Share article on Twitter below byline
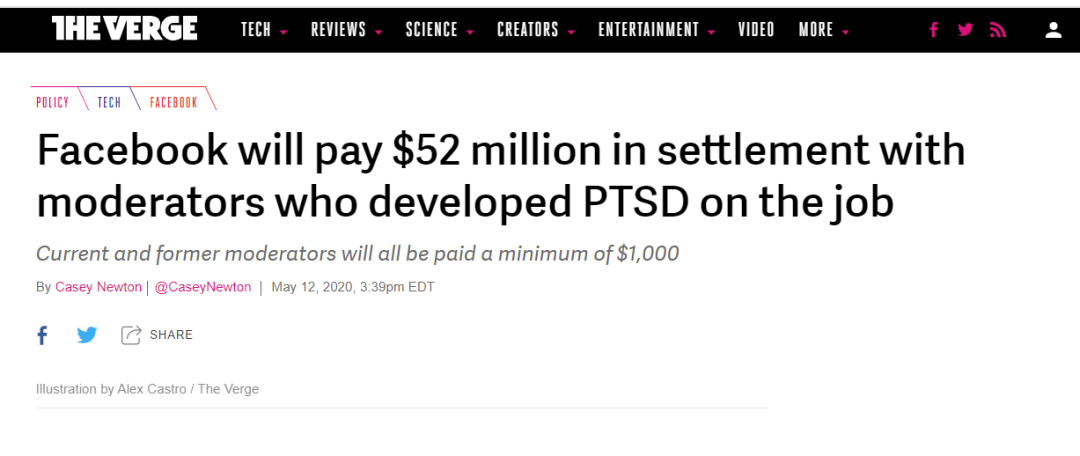The width and height of the screenshot is (1080, 456). [x=87, y=335]
